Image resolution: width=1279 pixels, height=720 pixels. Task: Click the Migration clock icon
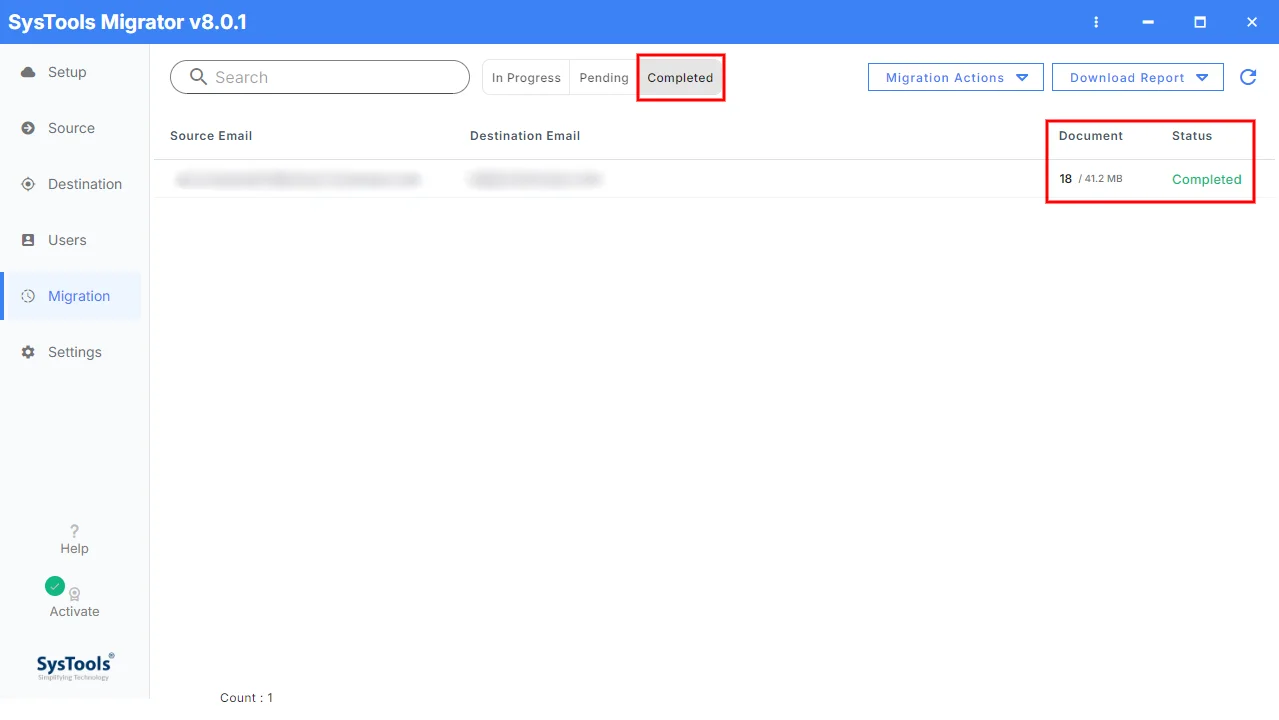(x=28, y=296)
